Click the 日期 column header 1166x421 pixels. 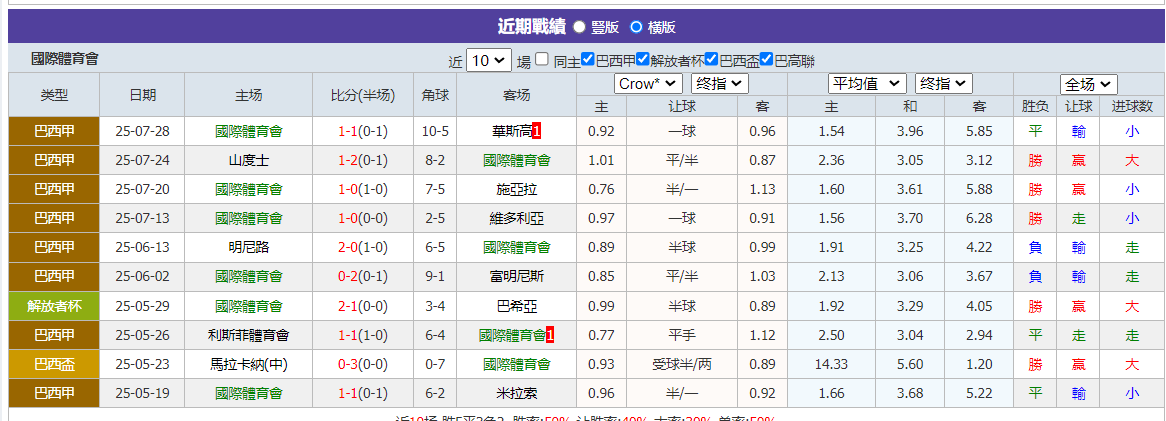click(x=142, y=95)
